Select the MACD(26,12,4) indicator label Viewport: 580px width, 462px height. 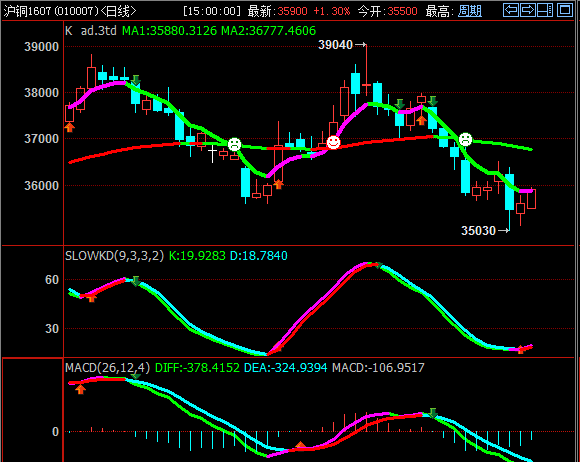point(108,368)
